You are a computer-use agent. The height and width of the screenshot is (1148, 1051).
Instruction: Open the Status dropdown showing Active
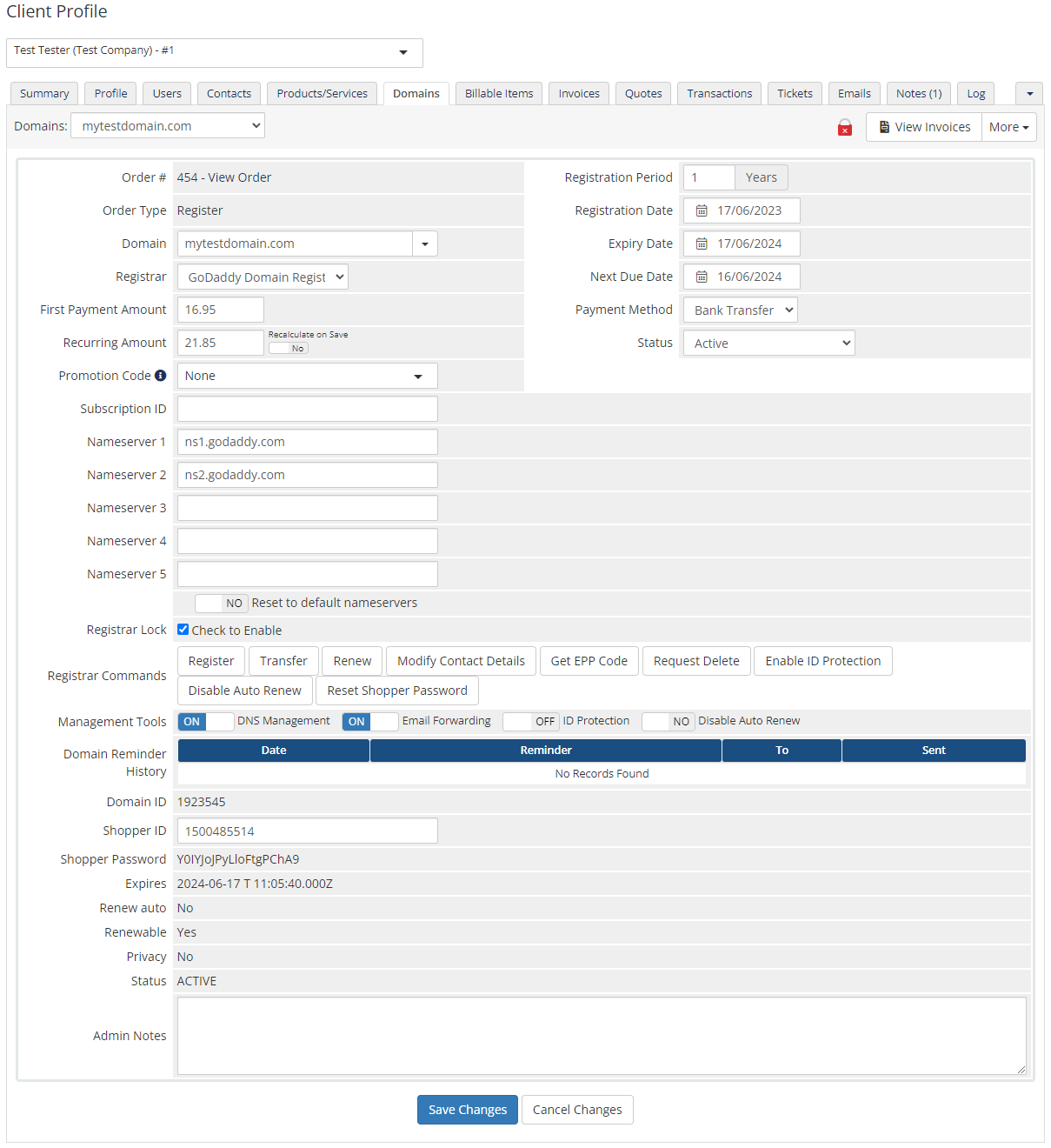click(x=768, y=343)
